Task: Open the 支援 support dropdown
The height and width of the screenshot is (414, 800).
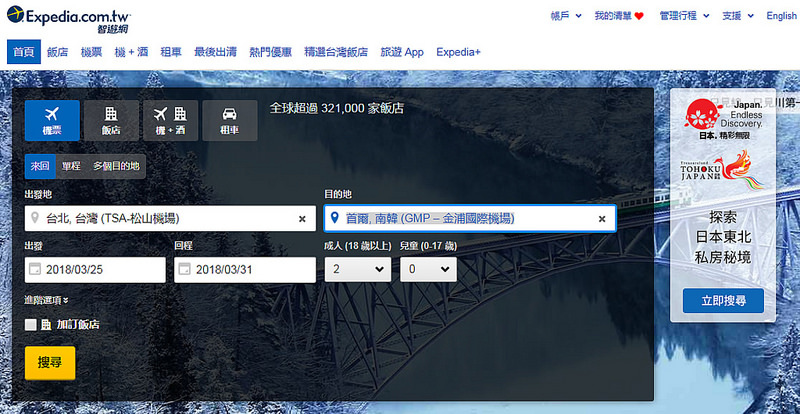Action: [738, 16]
